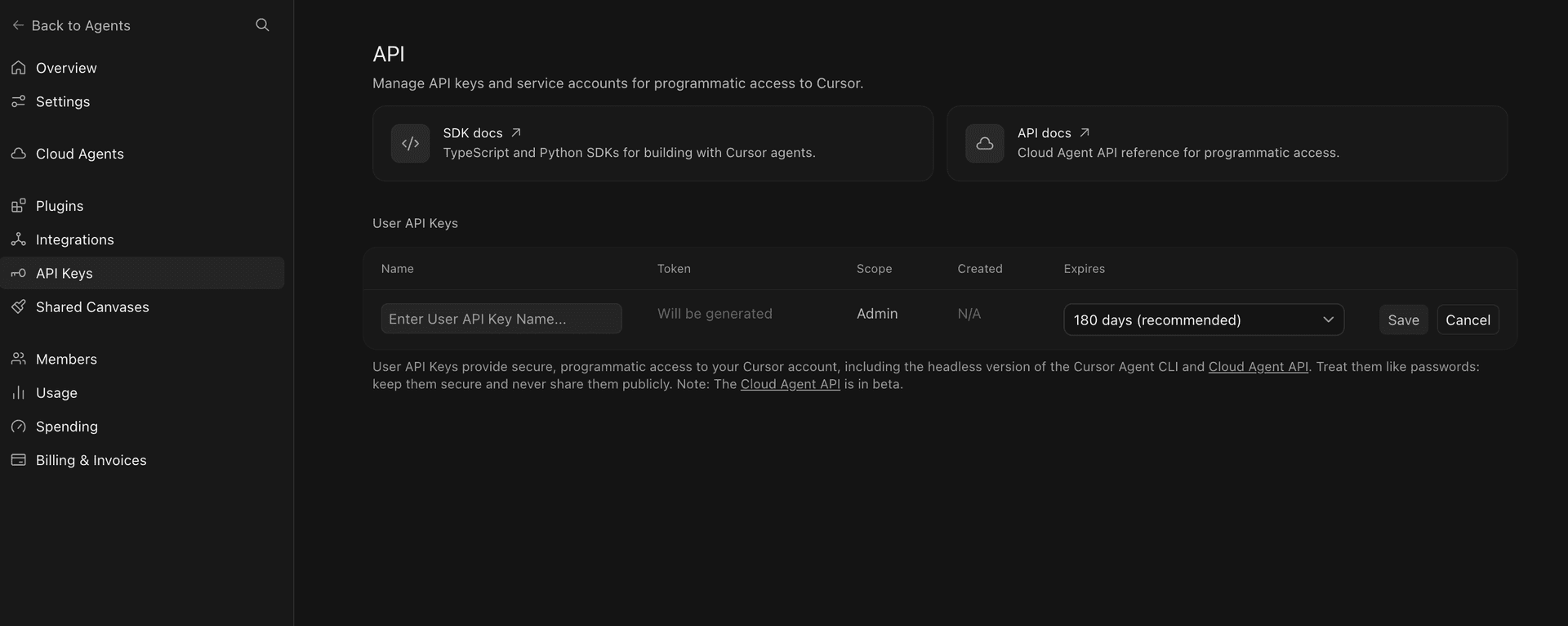Click the Shared Canvases brush icon
Screen dimensions: 1568x626
[18, 306]
